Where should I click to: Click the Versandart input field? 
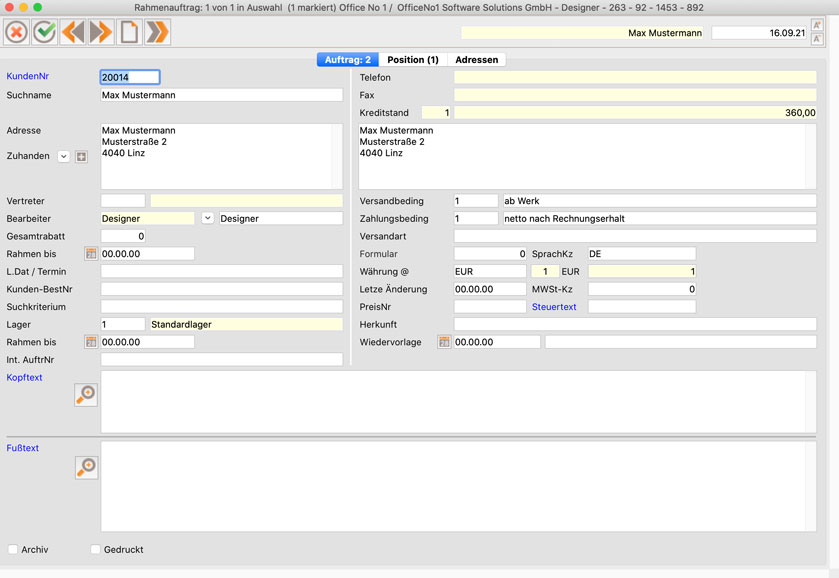point(635,236)
